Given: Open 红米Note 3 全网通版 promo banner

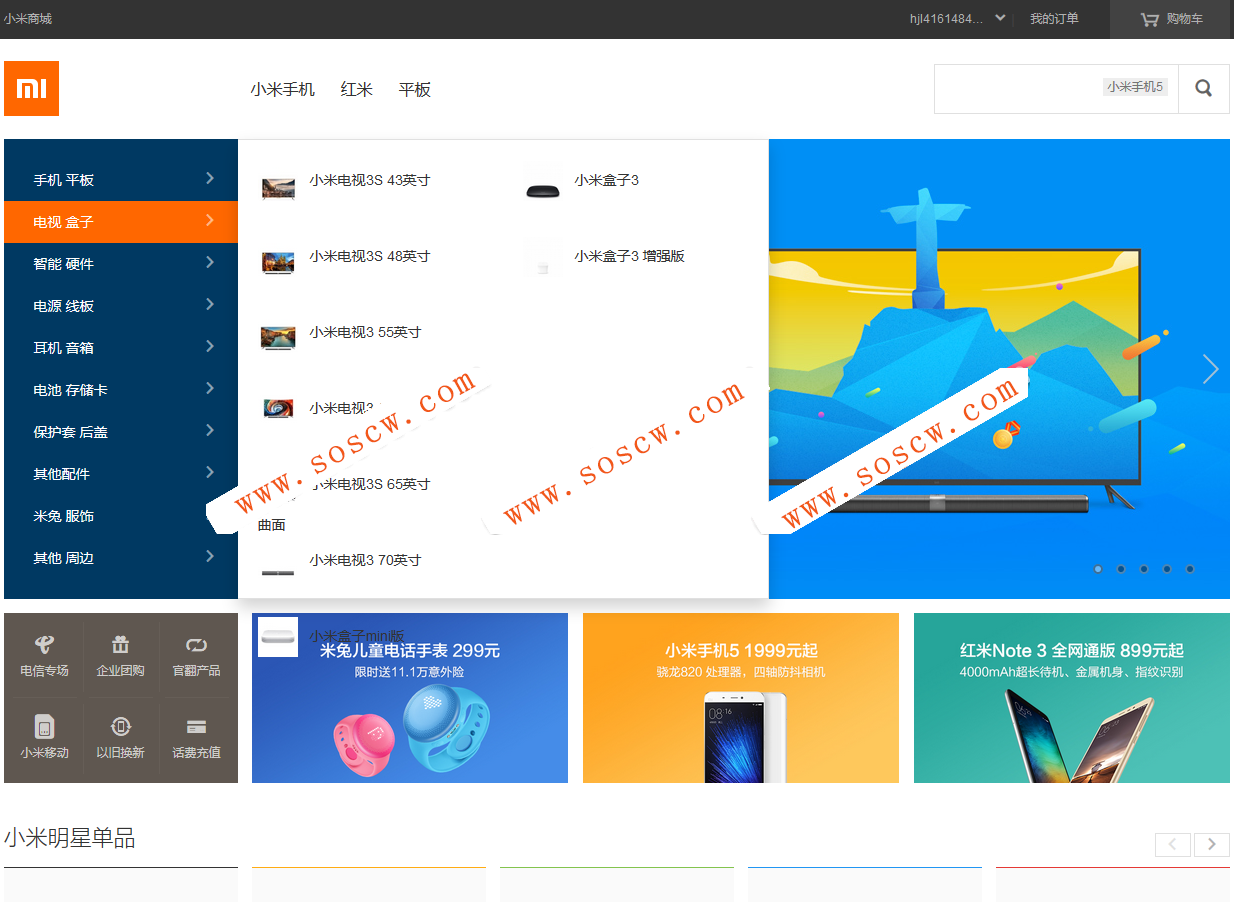Looking at the screenshot, I should click(x=1072, y=698).
